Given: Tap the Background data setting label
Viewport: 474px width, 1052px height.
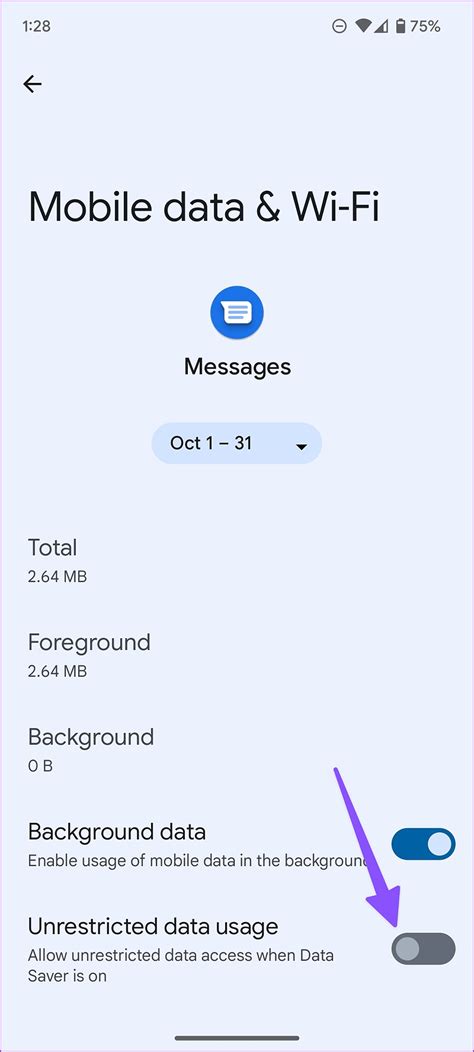Looking at the screenshot, I should click(x=117, y=832).
